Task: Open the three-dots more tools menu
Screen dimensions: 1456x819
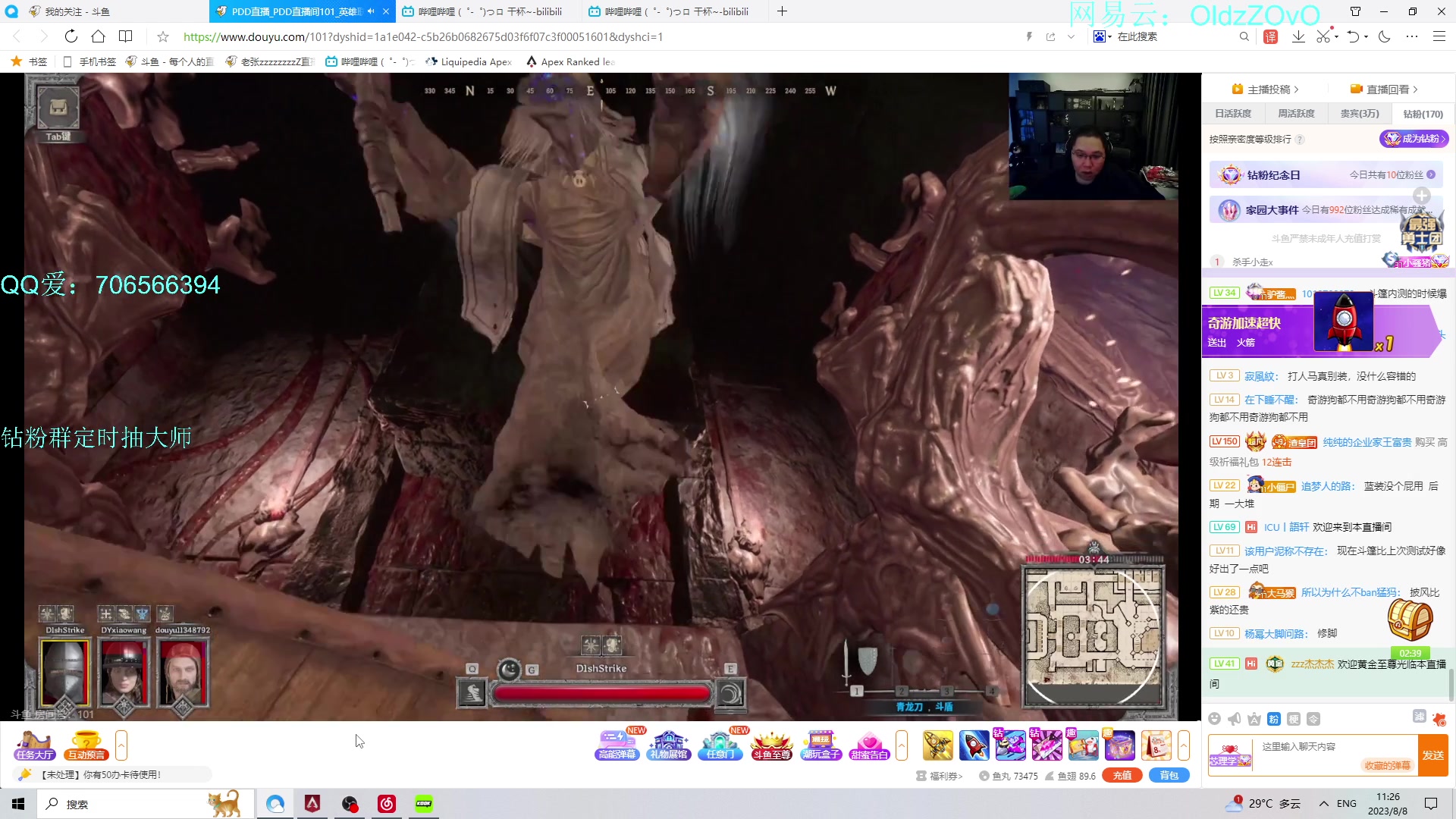Action: click(x=1411, y=36)
